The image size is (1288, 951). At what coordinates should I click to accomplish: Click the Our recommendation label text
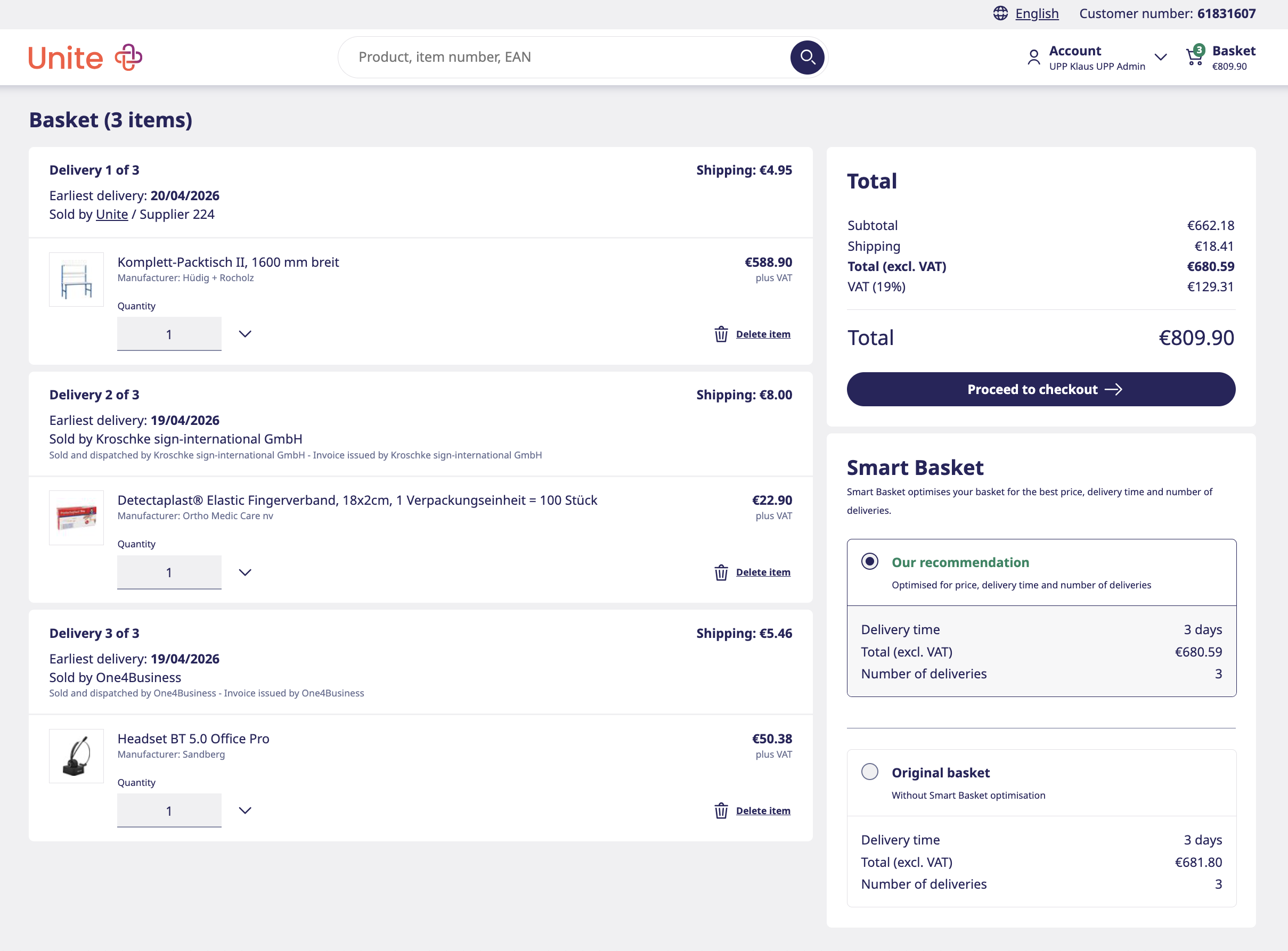click(960, 562)
